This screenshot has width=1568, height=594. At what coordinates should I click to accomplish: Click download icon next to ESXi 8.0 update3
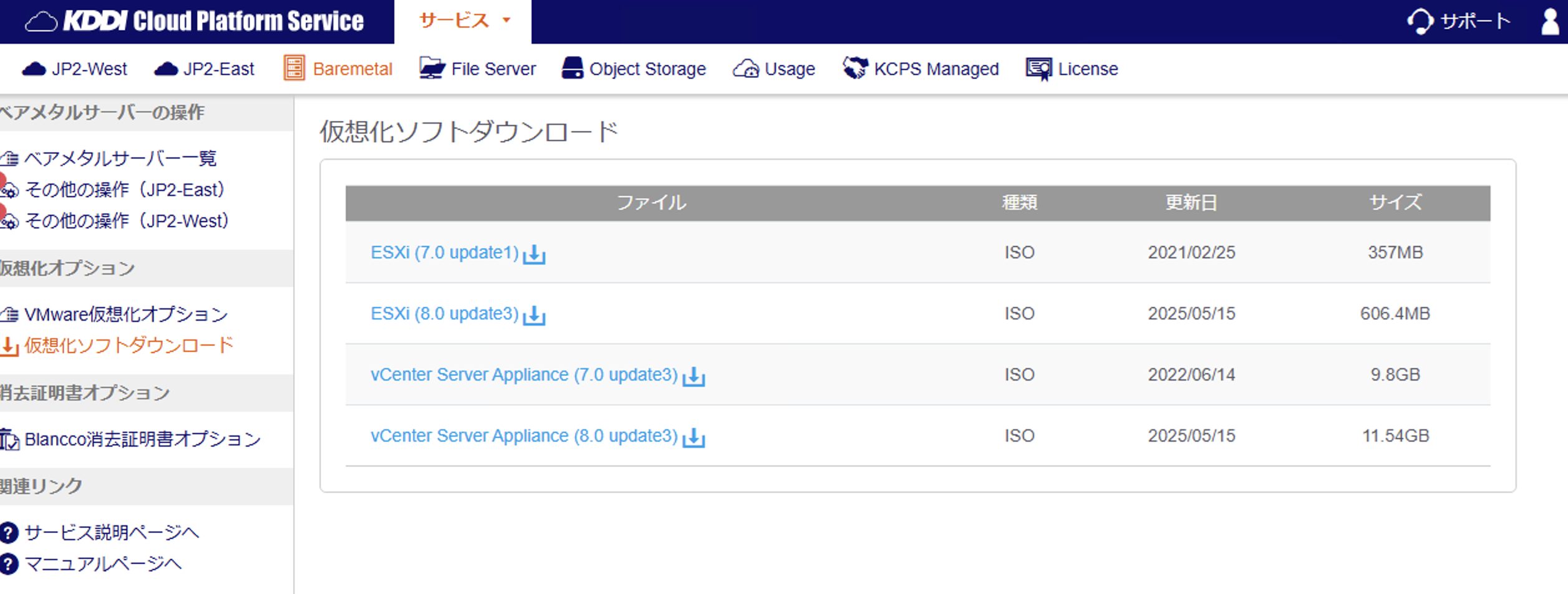pos(534,315)
